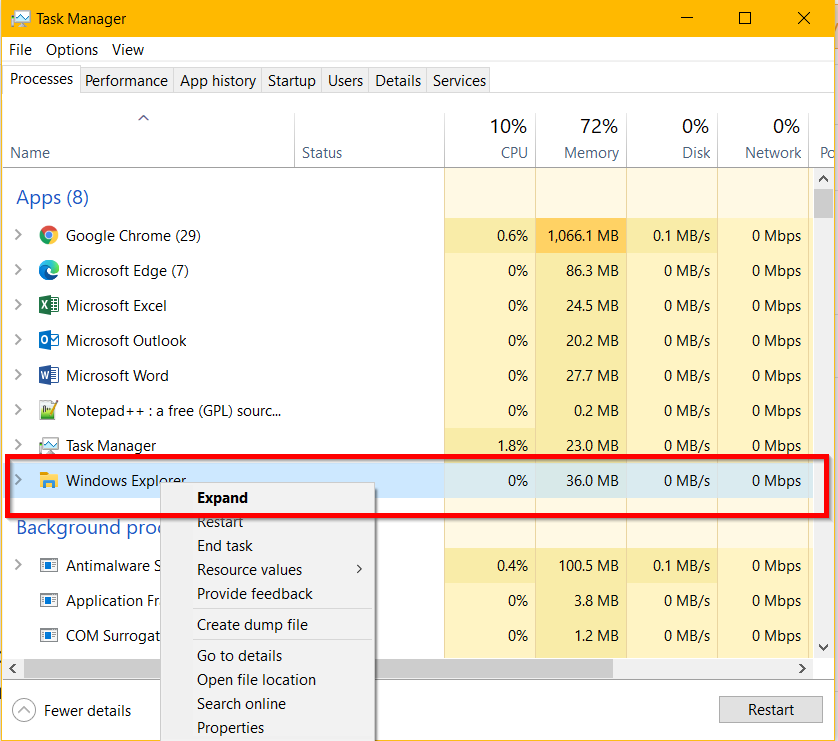838x741 pixels.
Task: Click the Fewer details link
Action: click(87, 711)
